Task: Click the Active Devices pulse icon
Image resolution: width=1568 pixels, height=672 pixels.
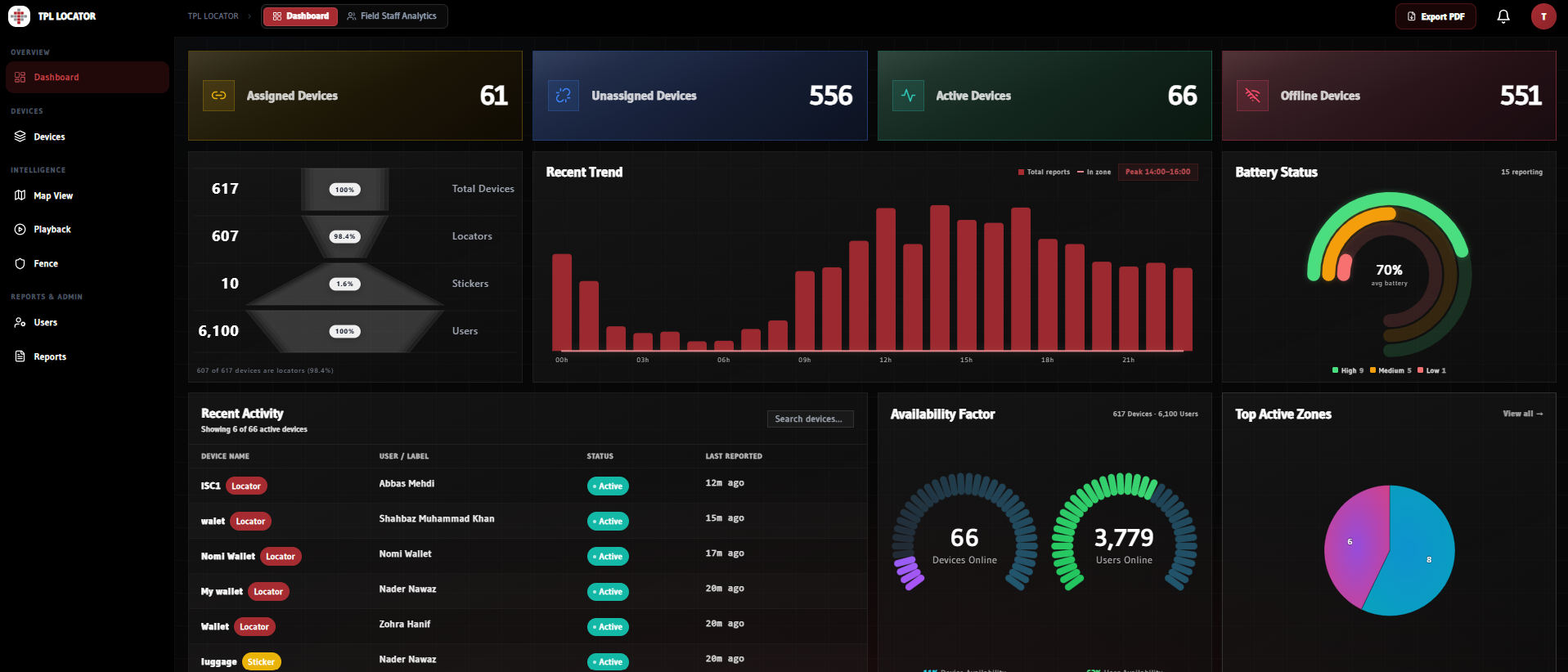Action: coord(908,96)
